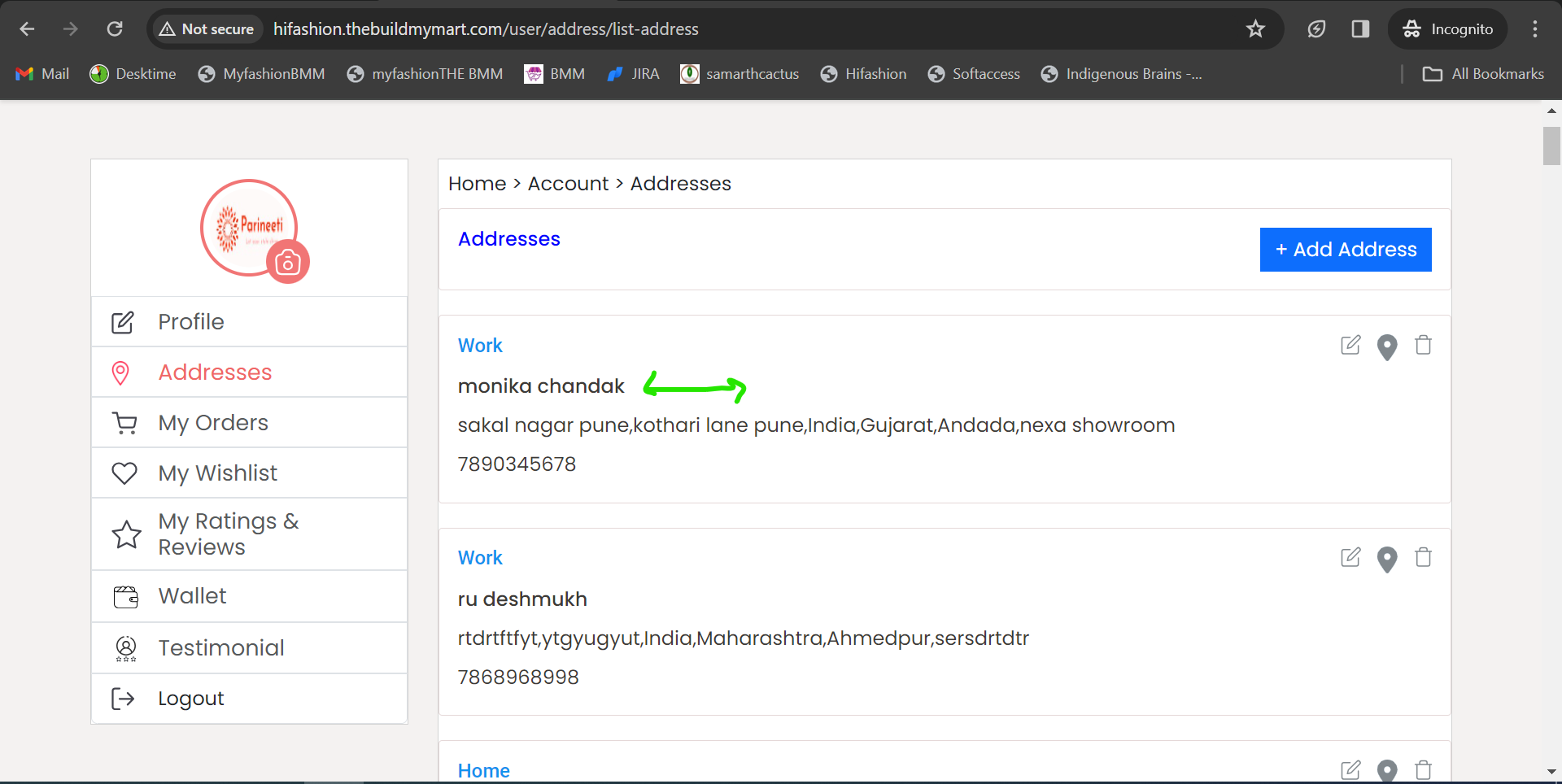Open Testimonial in sidebar
1562x784 pixels.
249,648
